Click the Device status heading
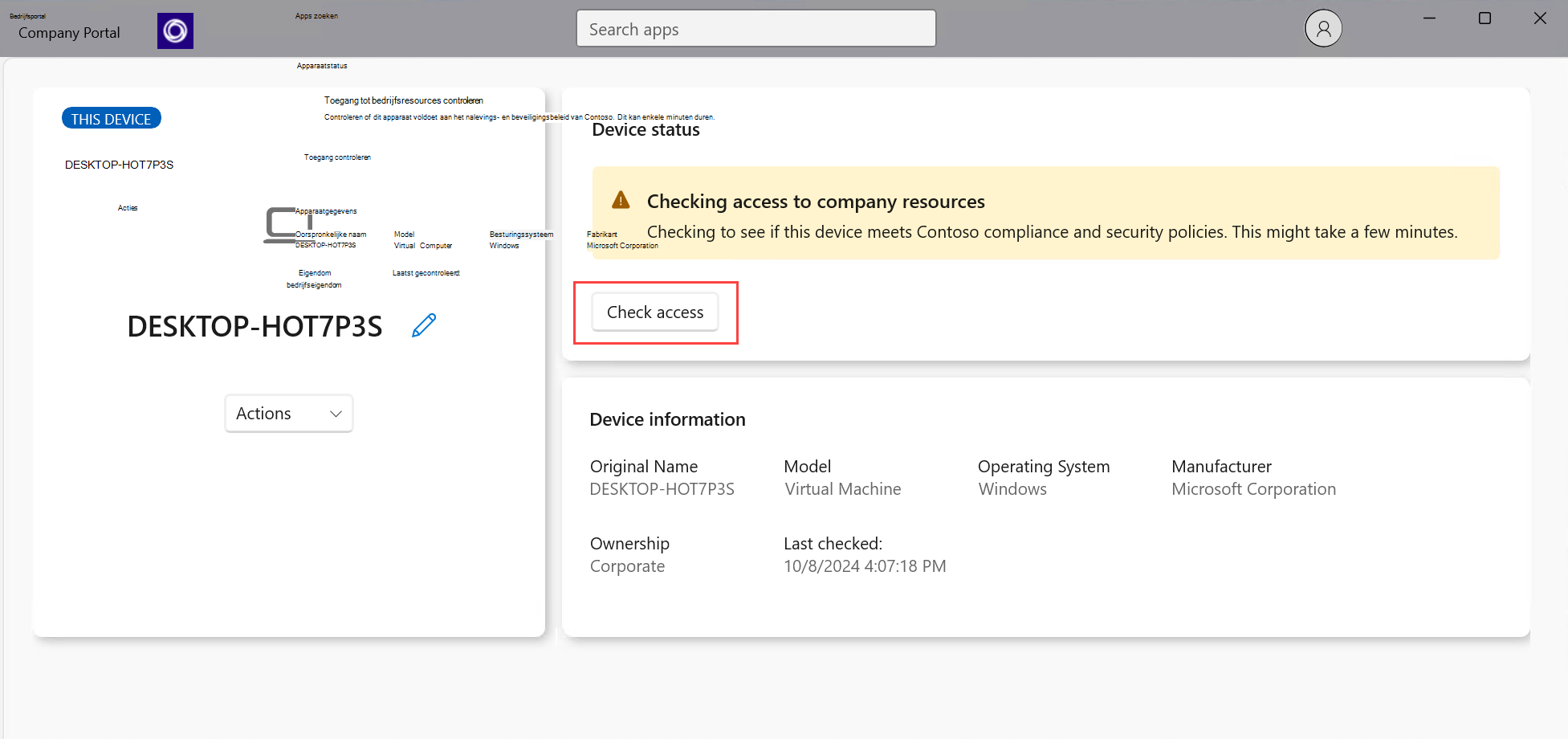The width and height of the screenshot is (1568, 739). click(x=646, y=130)
